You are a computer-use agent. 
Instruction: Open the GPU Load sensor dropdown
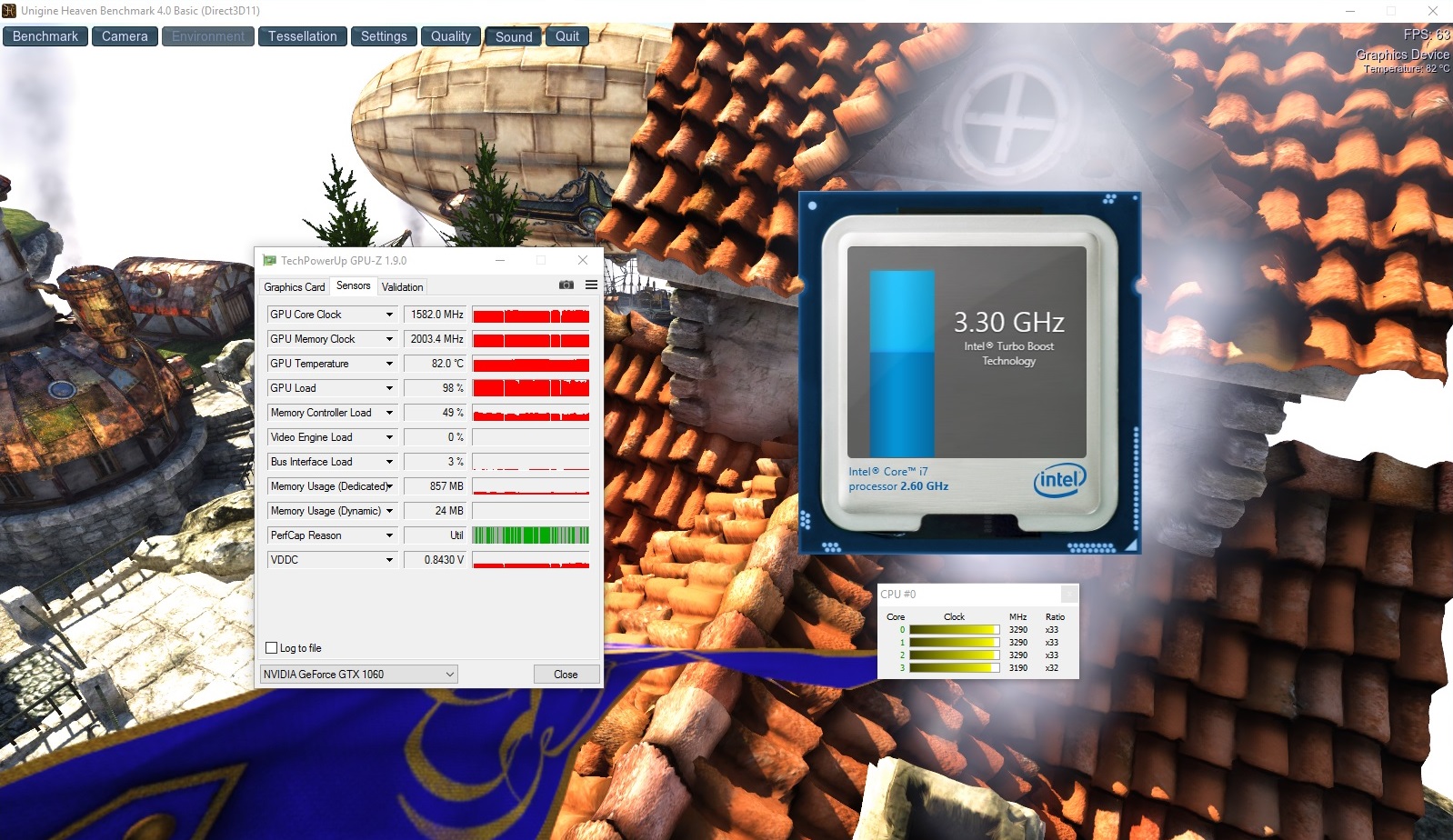[389, 388]
